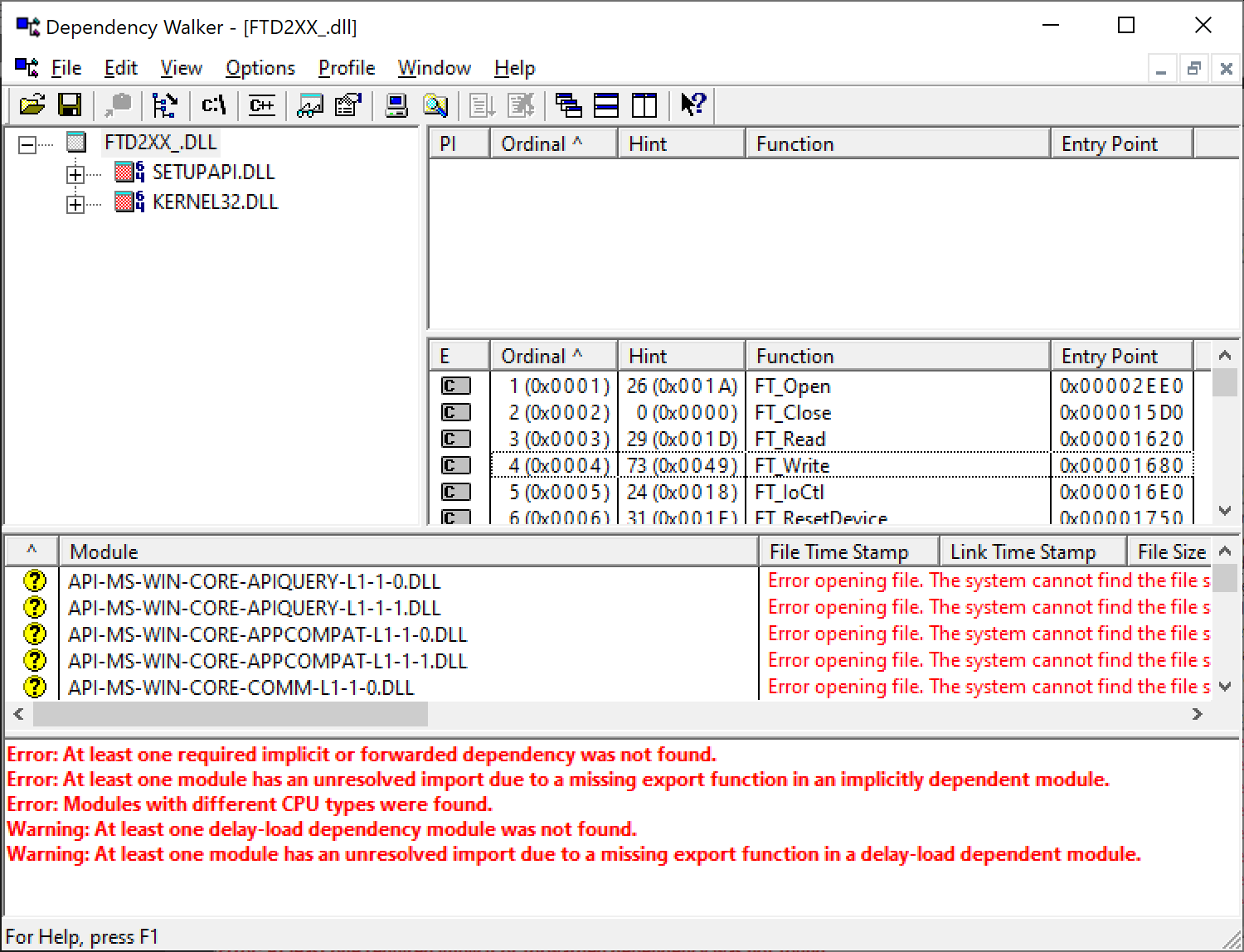Expand the SETUPAPI.DLL tree node
This screenshot has width=1244, height=952.
pyautogui.click(x=75, y=174)
